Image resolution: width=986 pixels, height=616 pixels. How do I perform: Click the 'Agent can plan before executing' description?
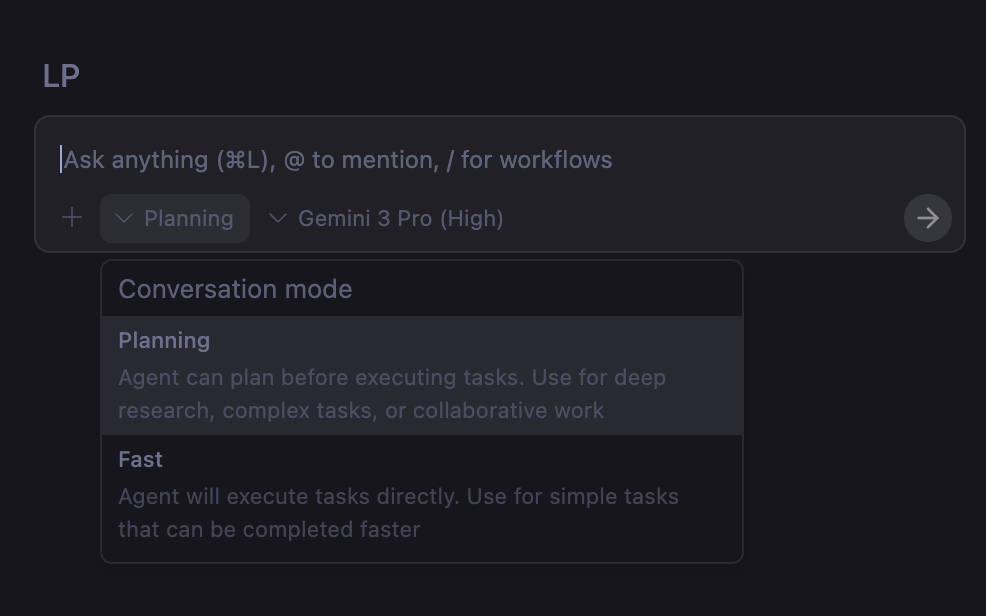[x=392, y=378]
